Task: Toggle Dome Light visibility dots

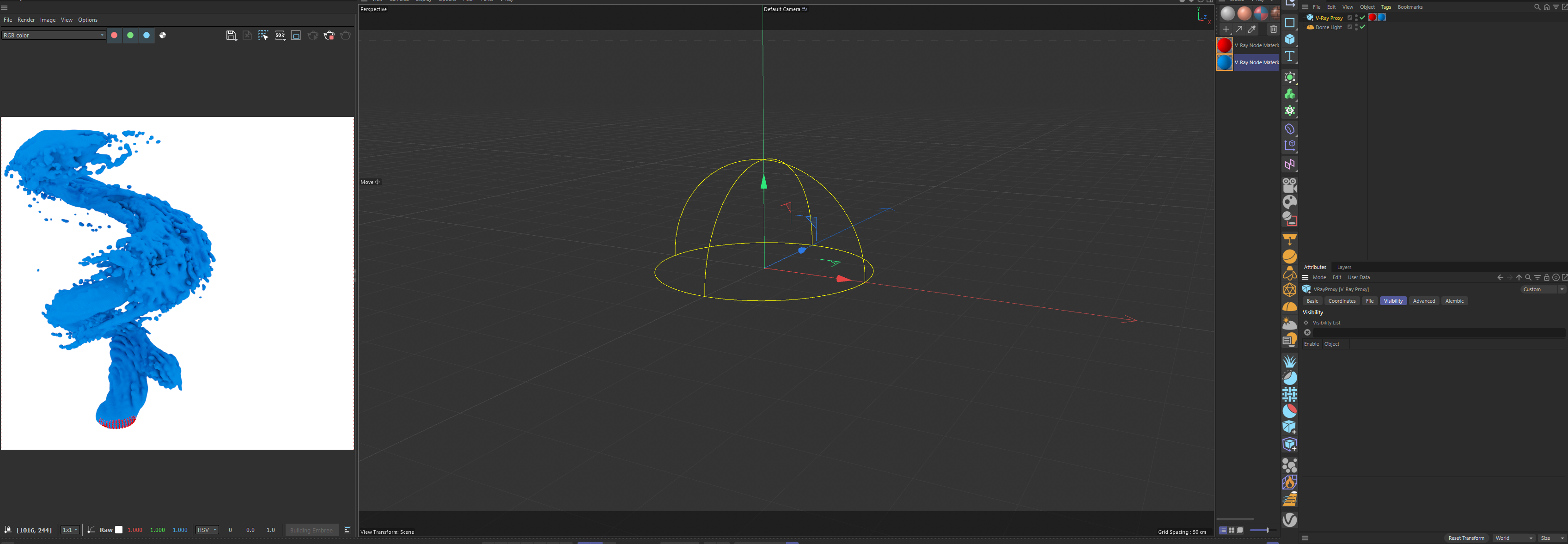Action: coord(1356,27)
